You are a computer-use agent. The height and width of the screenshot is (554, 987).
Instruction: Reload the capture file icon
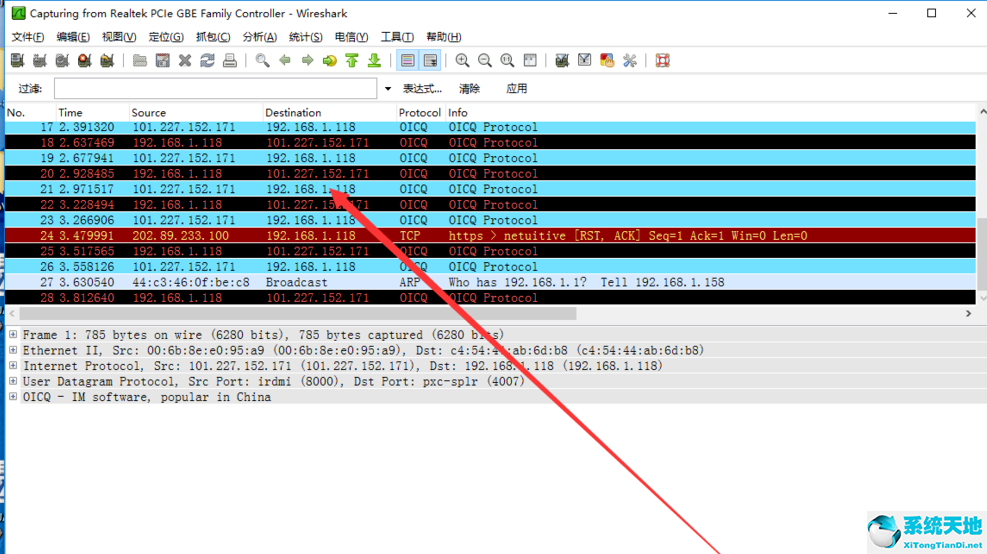(207, 60)
